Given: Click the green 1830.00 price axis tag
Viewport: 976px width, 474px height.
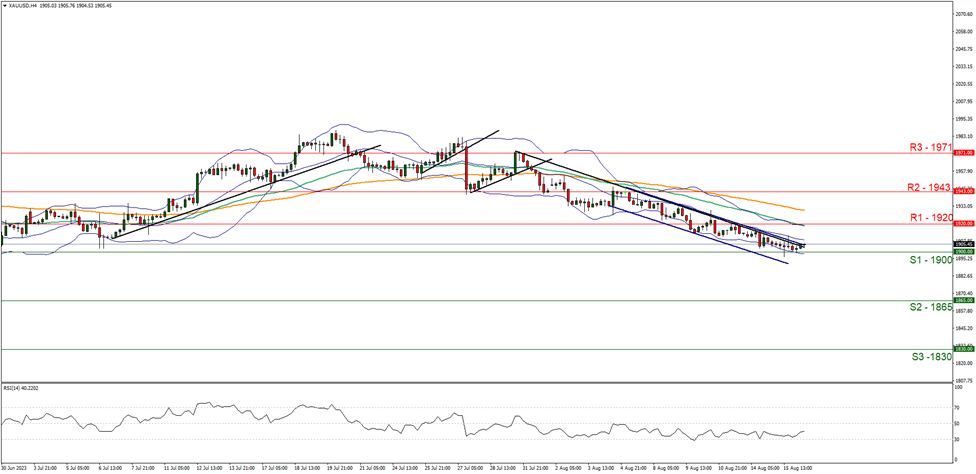Looking at the screenshot, I should click(961, 349).
